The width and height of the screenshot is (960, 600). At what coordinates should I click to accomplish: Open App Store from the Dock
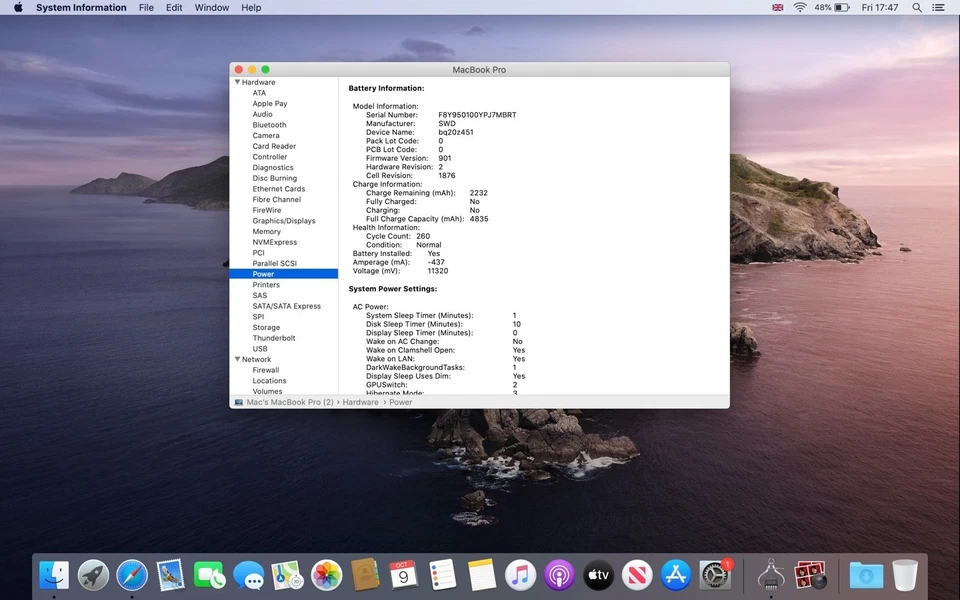(676, 576)
